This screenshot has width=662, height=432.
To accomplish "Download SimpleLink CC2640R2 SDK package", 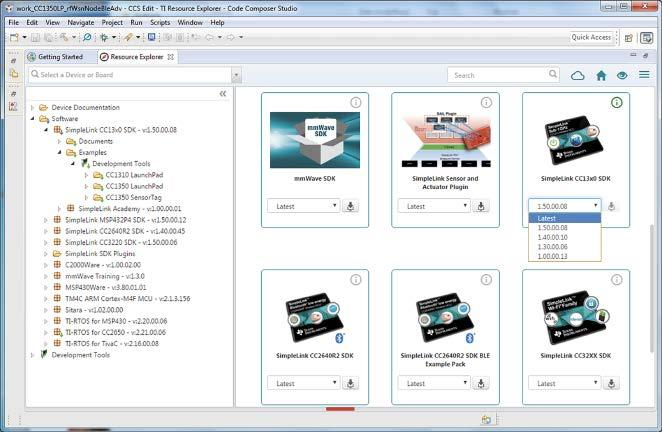I will click(350, 383).
